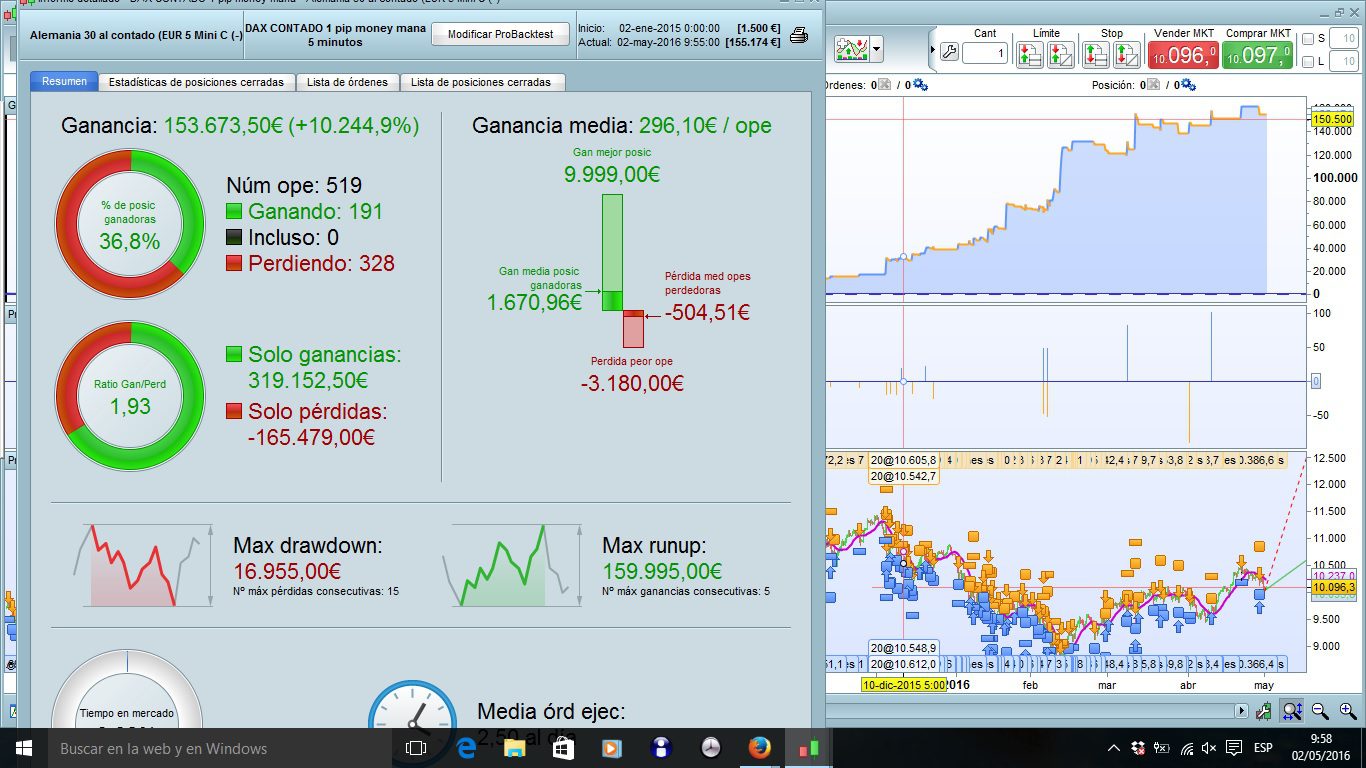Open the Lista de órdenes tab

(347, 82)
